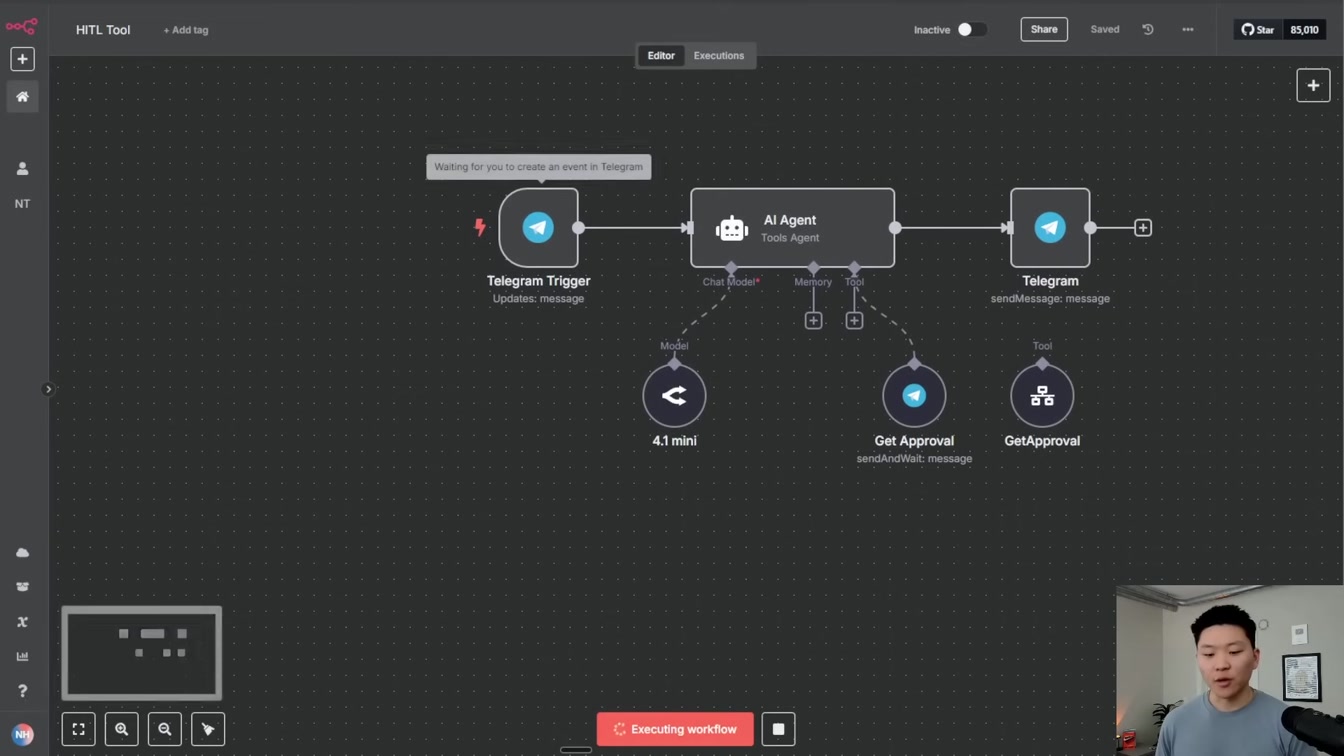The image size is (1344, 756).
Task: Click the Executing workflow button
Action: pos(675,729)
